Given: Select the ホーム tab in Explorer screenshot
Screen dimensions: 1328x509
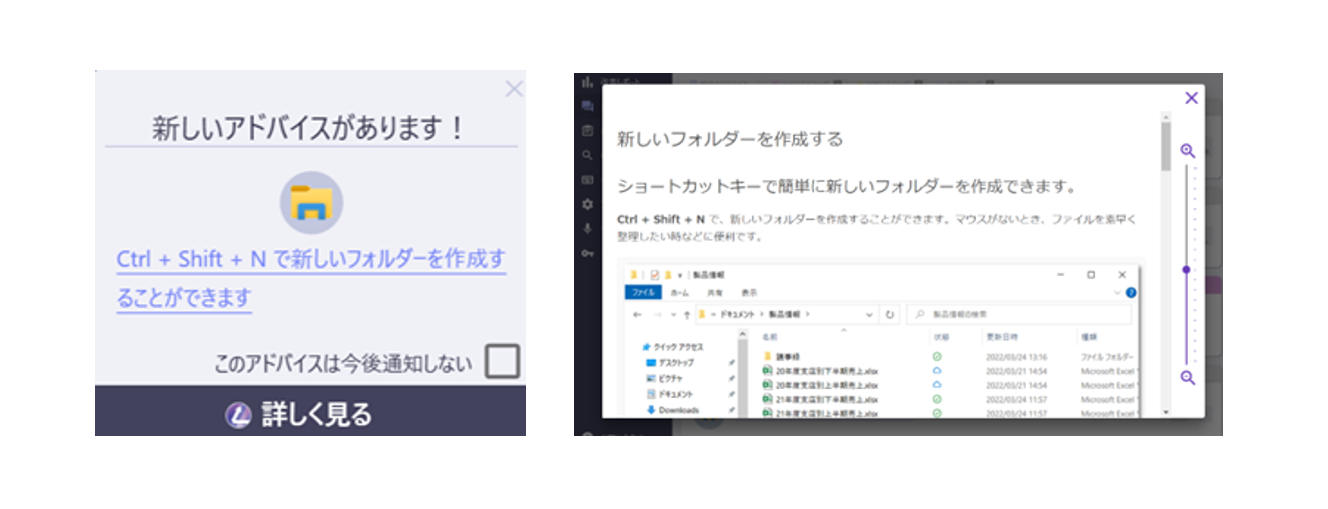Looking at the screenshot, I should pos(680,293).
